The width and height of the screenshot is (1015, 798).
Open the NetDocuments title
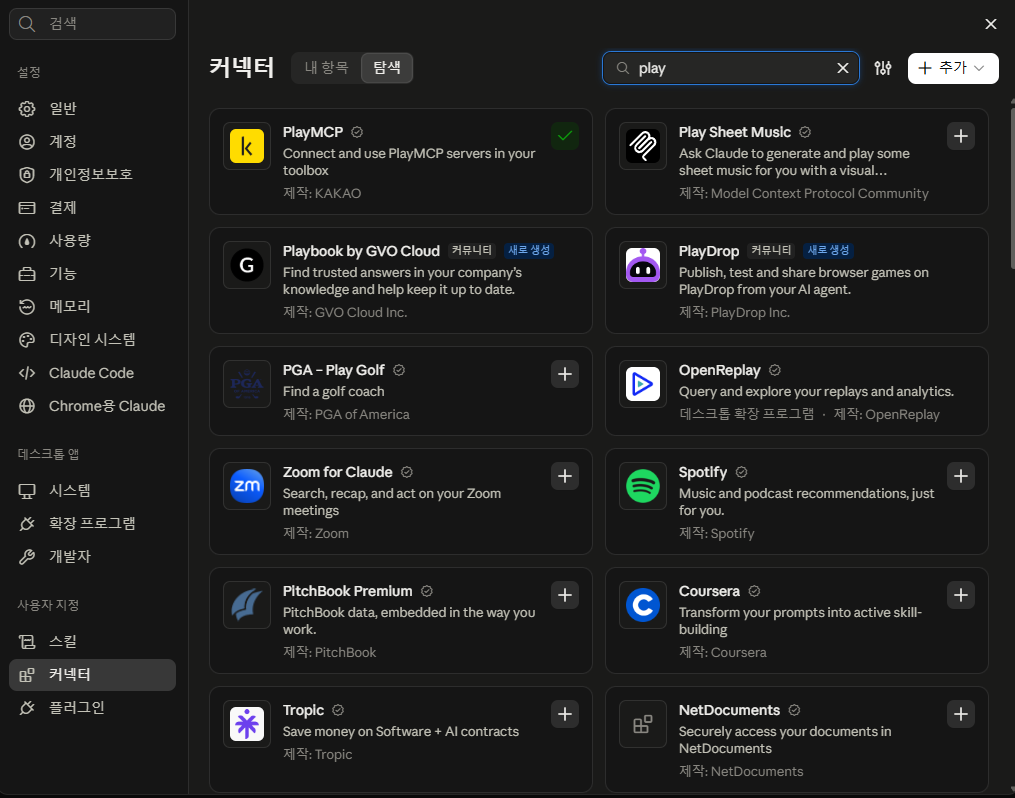point(730,710)
